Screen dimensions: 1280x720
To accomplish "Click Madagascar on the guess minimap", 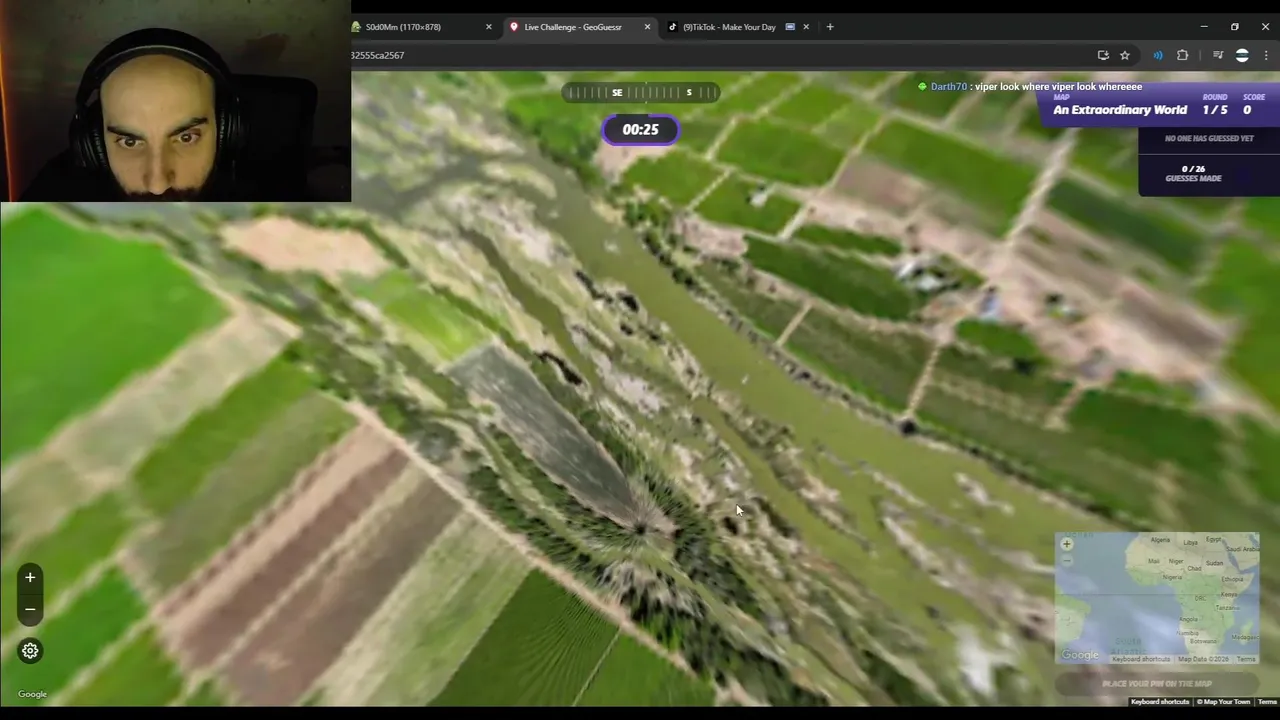I will [1245, 637].
